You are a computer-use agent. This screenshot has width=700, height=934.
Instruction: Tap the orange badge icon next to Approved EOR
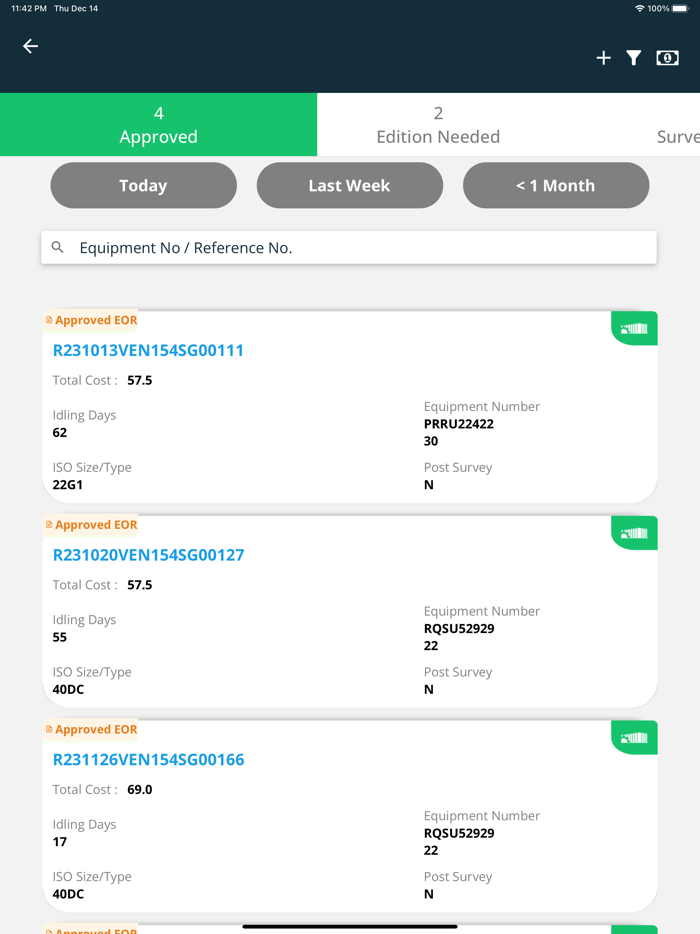click(48, 320)
